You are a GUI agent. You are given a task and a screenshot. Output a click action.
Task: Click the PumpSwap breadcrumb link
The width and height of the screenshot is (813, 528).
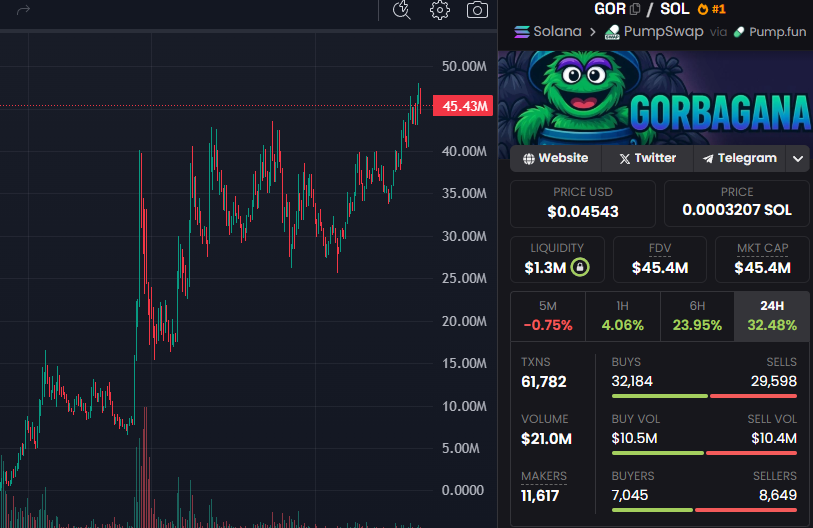664,32
